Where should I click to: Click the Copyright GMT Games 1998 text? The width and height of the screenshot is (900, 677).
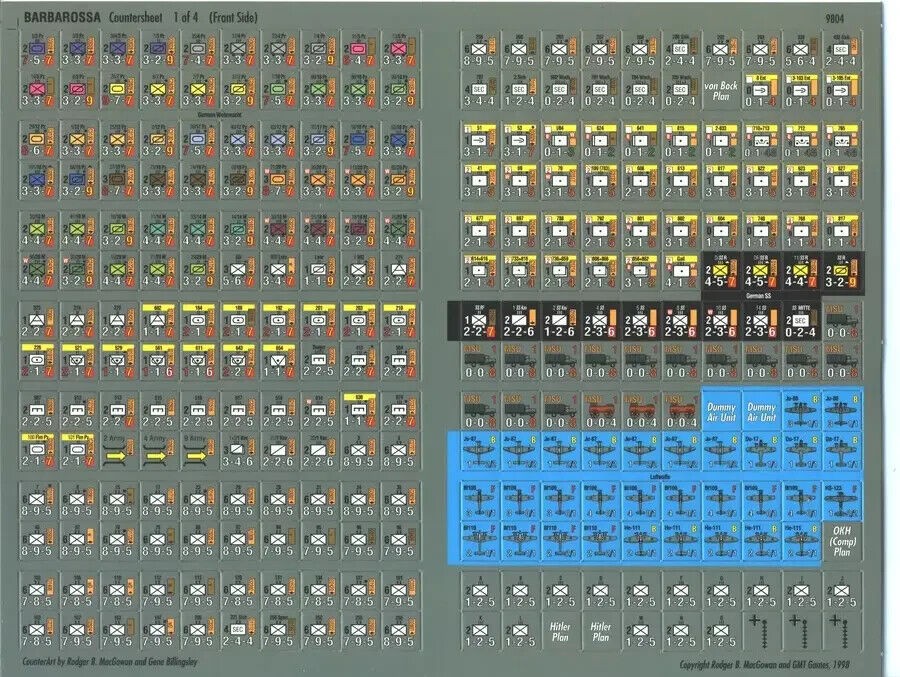765,664
